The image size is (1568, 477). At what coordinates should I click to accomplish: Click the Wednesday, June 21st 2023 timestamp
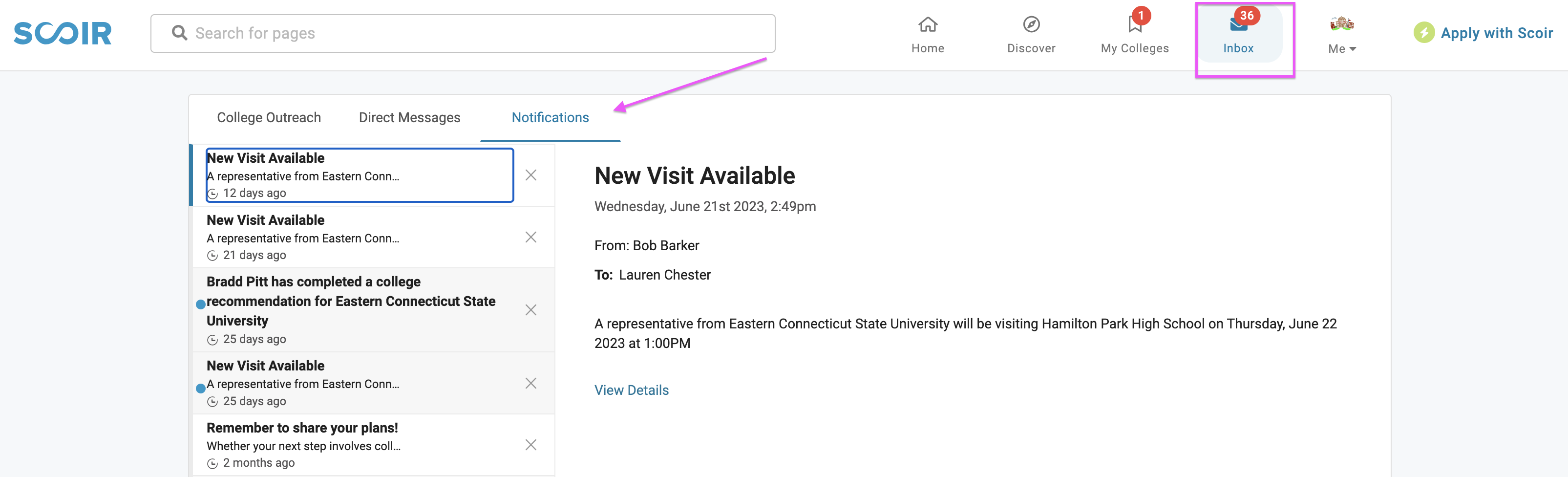coord(705,207)
